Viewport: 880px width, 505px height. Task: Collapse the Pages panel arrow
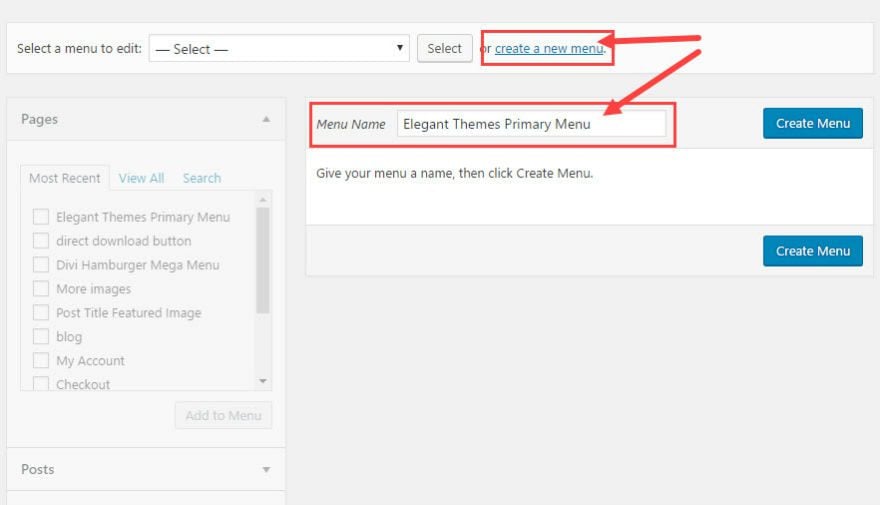point(266,119)
